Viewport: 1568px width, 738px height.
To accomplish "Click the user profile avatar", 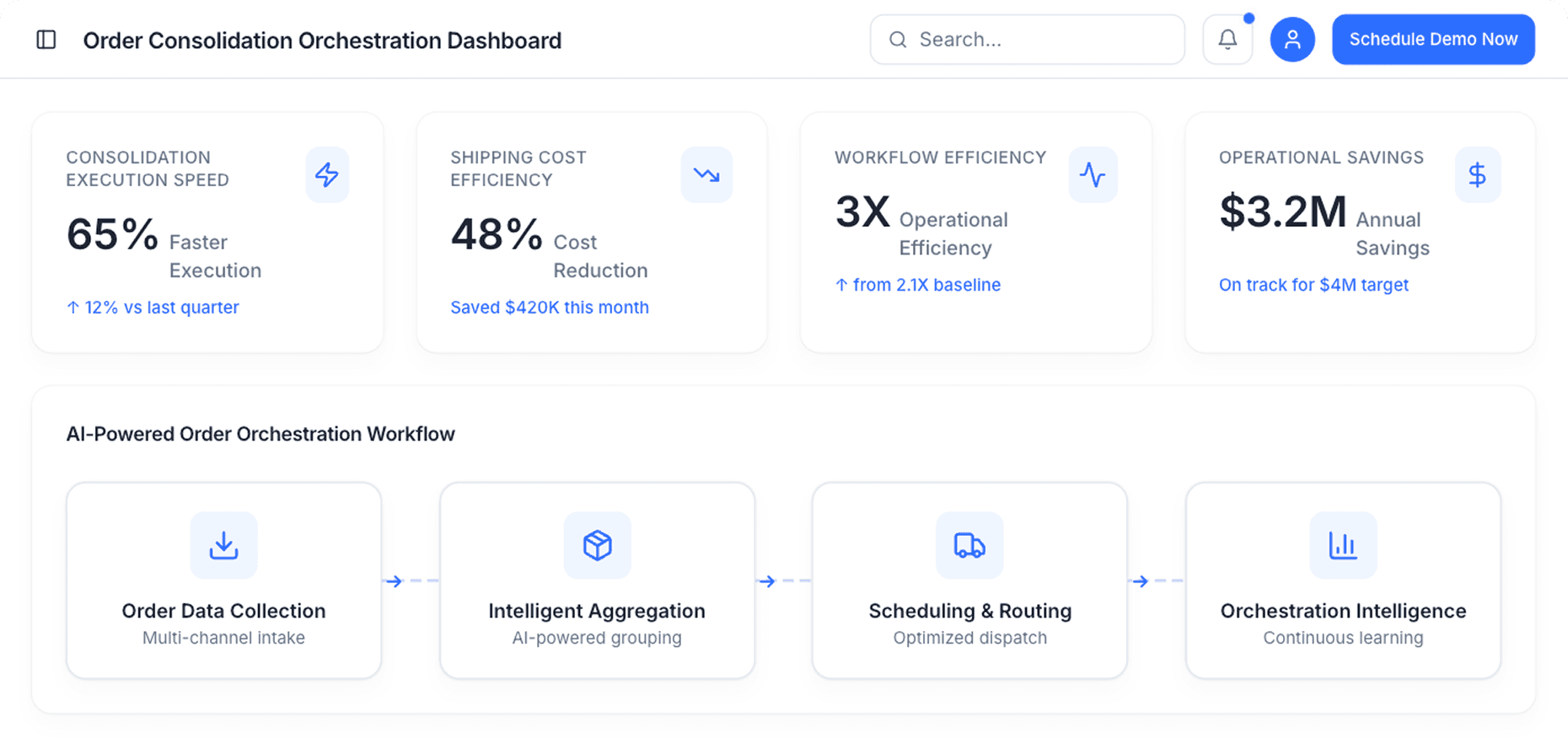I will click(x=1292, y=39).
